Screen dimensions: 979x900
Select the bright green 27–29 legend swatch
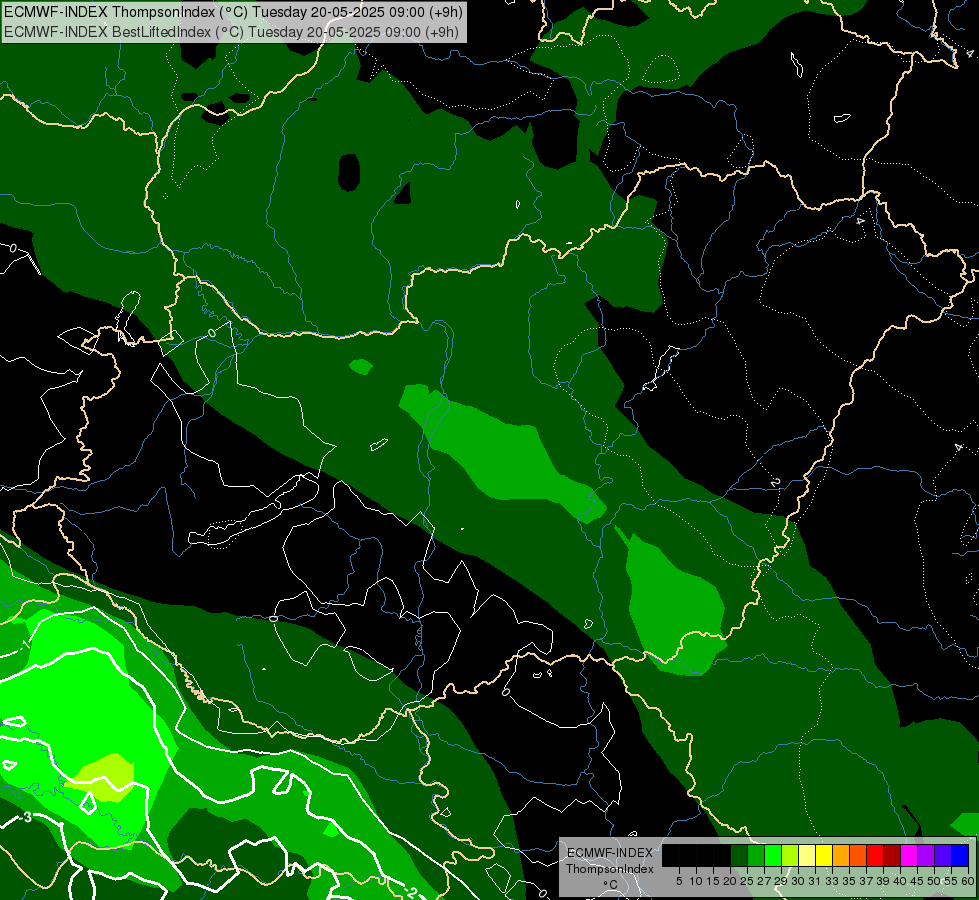tap(773, 855)
